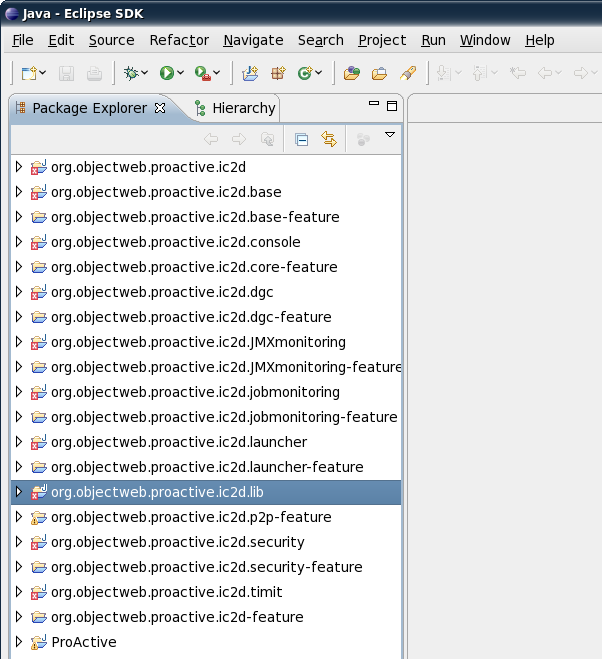
Task: Open the New wizard dropdown arrow
Action: [x=43, y=73]
